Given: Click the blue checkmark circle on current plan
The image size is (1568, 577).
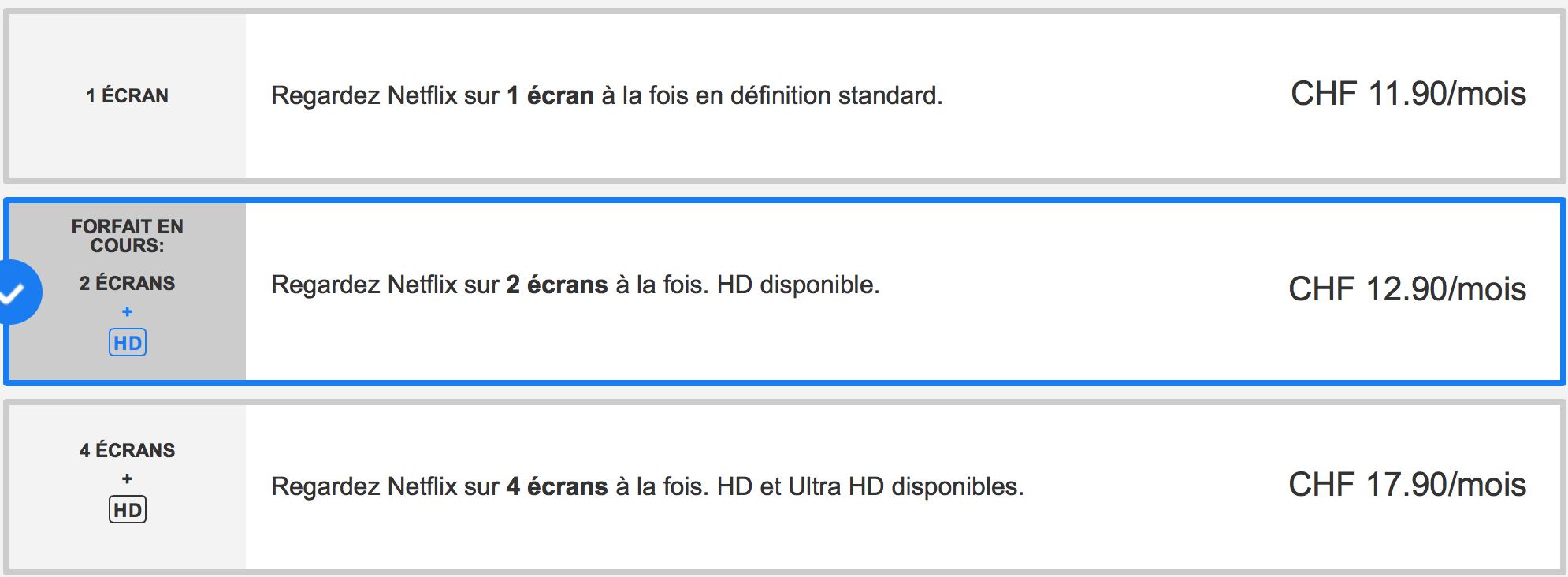Looking at the screenshot, I should click(x=17, y=292).
